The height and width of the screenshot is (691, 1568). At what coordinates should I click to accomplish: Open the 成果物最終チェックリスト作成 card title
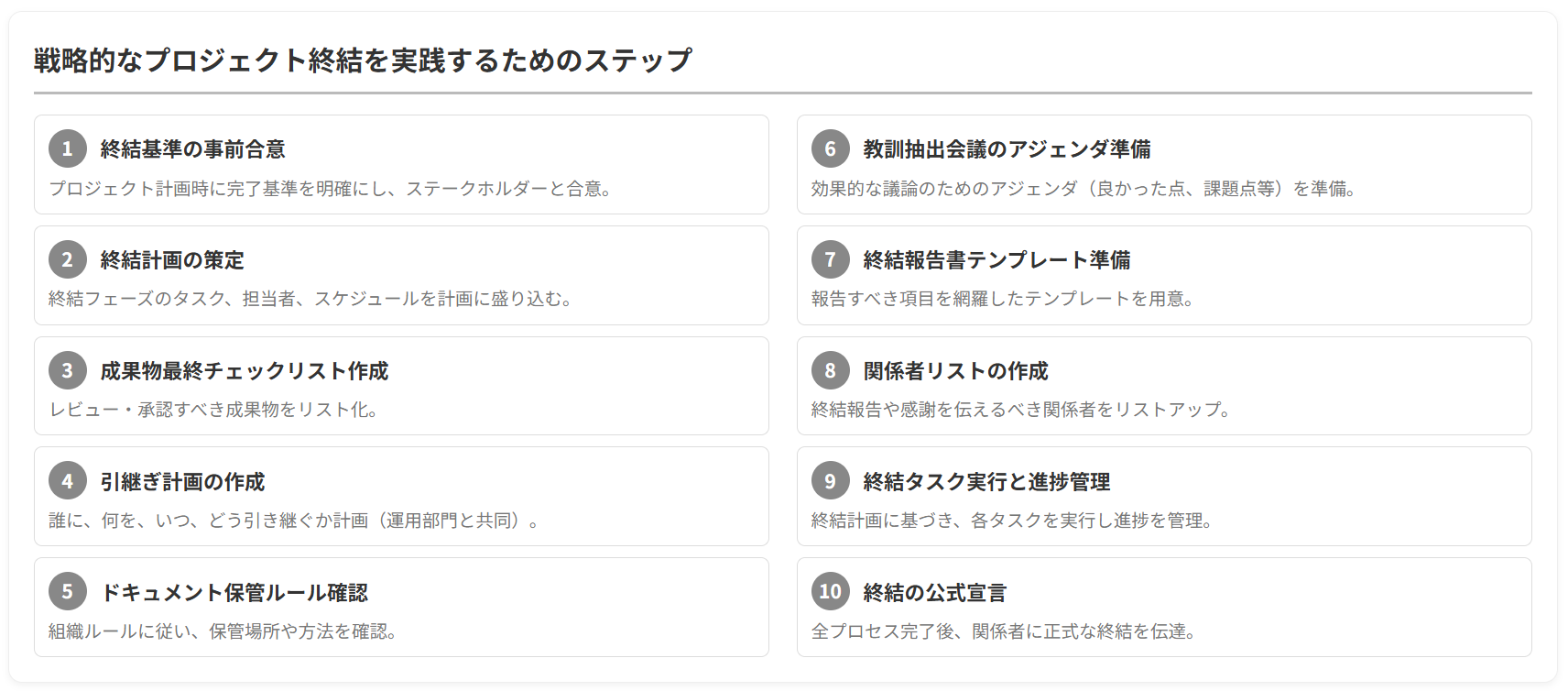point(245,371)
